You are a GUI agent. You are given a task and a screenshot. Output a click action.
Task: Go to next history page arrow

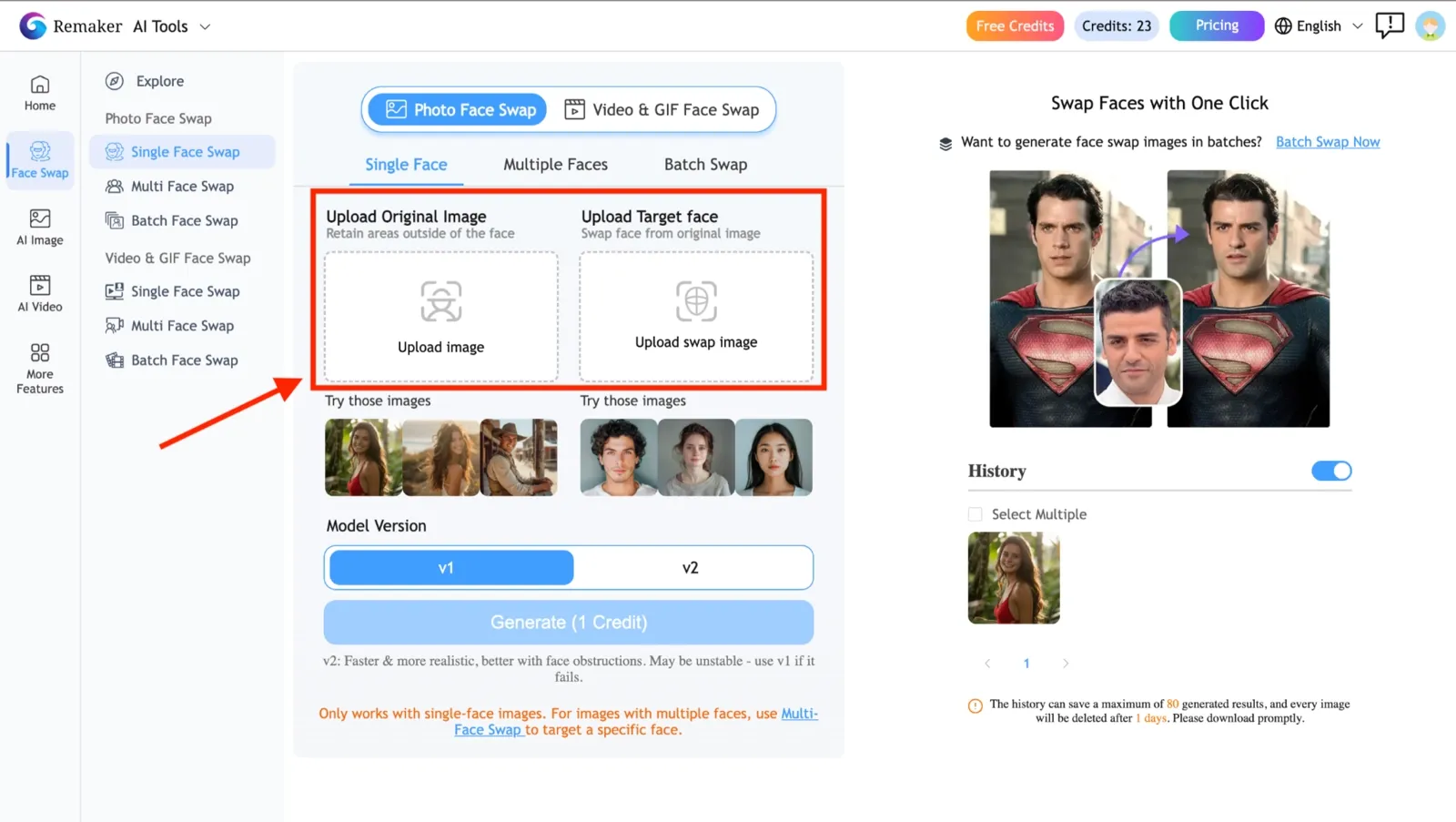coord(1066,664)
